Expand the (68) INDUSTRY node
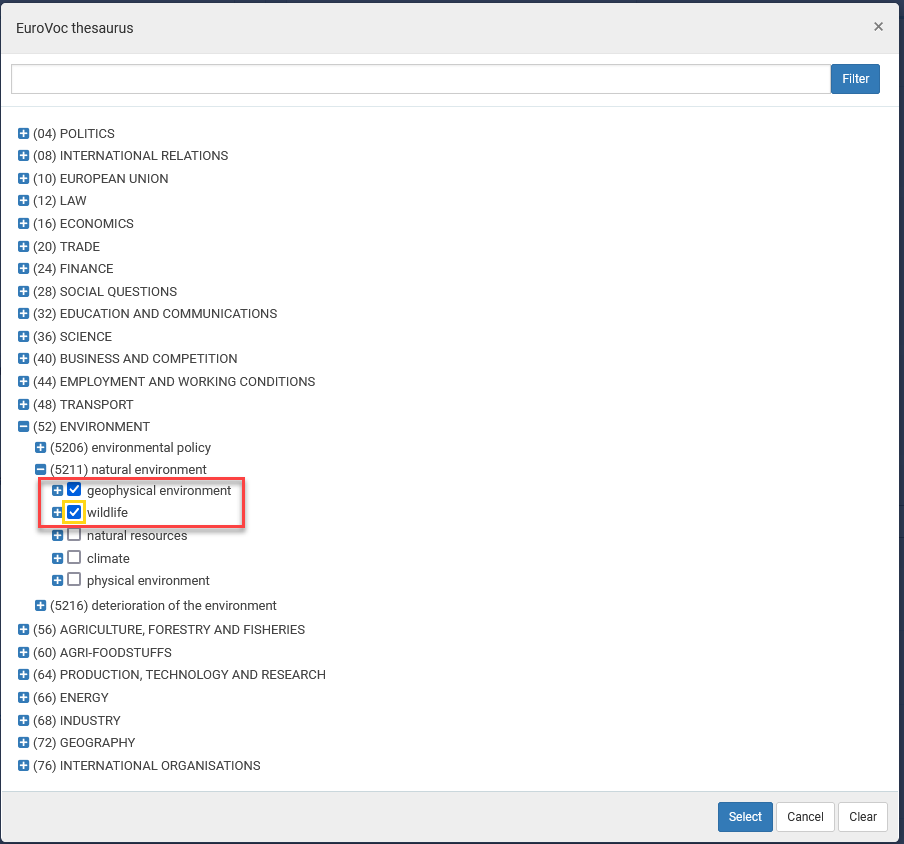Screen dimensions: 904x844 pyautogui.click(x=23, y=720)
